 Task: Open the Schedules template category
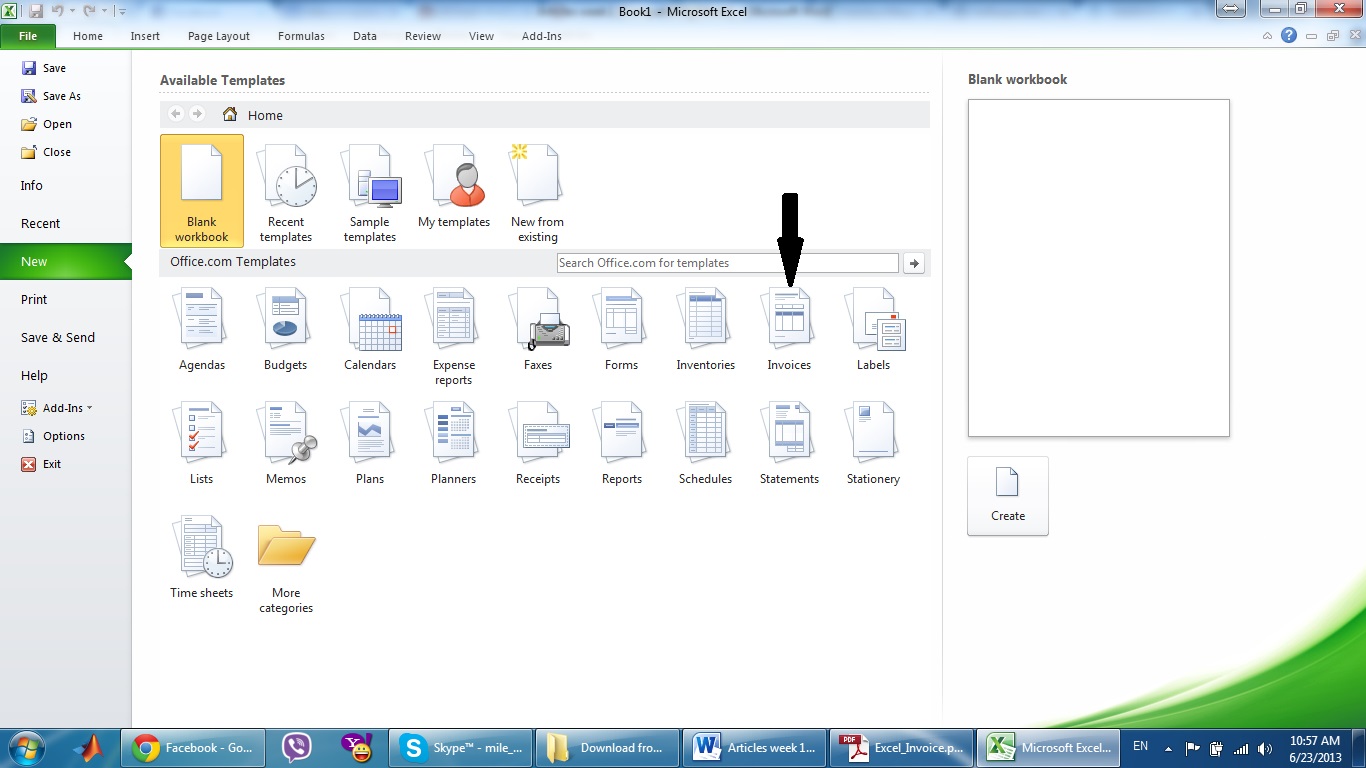pyautogui.click(x=706, y=445)
